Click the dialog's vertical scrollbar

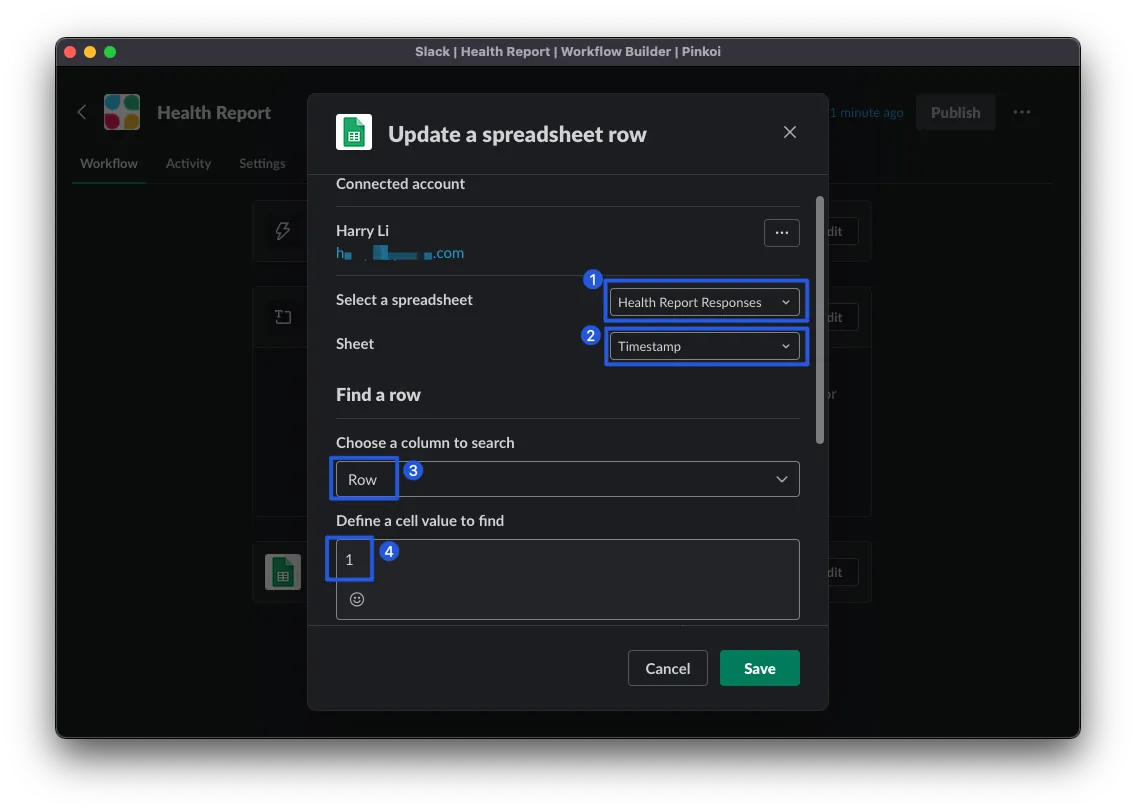coord(820,320)
